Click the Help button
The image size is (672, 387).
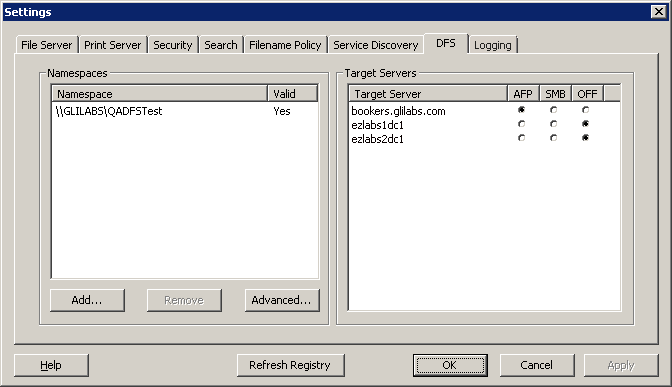51,365
